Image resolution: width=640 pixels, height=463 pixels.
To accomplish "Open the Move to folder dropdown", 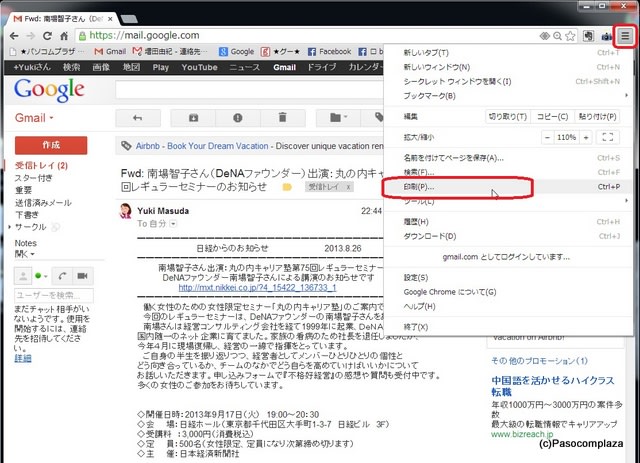I will (338, 118).
